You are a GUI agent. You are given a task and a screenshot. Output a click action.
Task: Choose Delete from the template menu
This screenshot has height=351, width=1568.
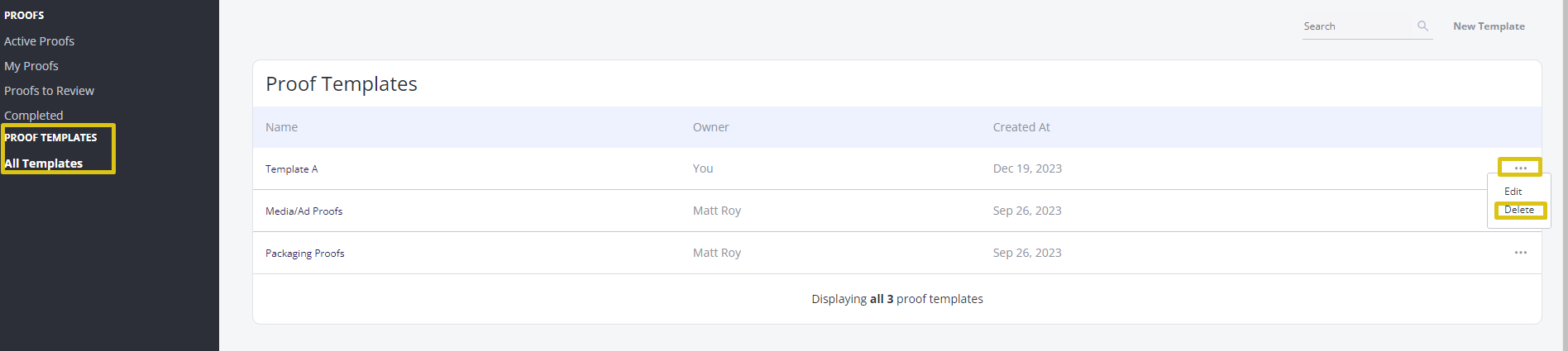(1518, 210)
